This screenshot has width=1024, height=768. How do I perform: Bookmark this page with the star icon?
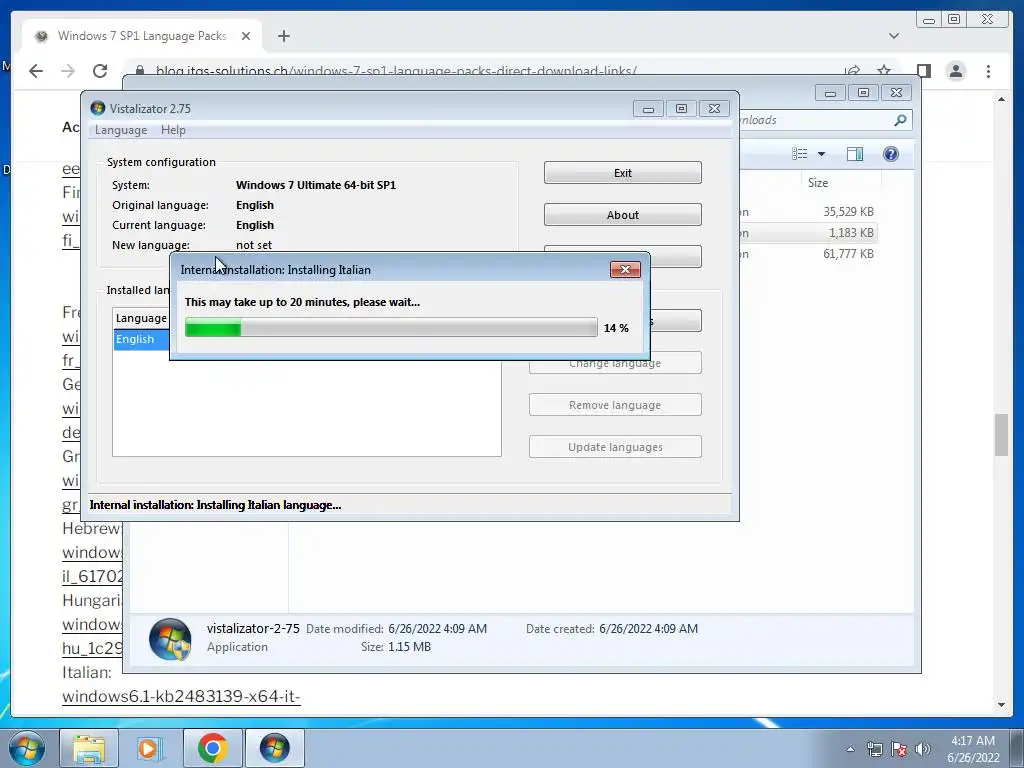tap(884, 71)
